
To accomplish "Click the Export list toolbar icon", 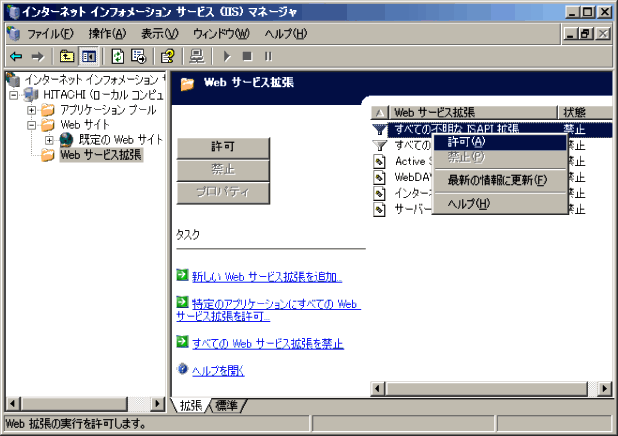I will (x=138, y=57).
